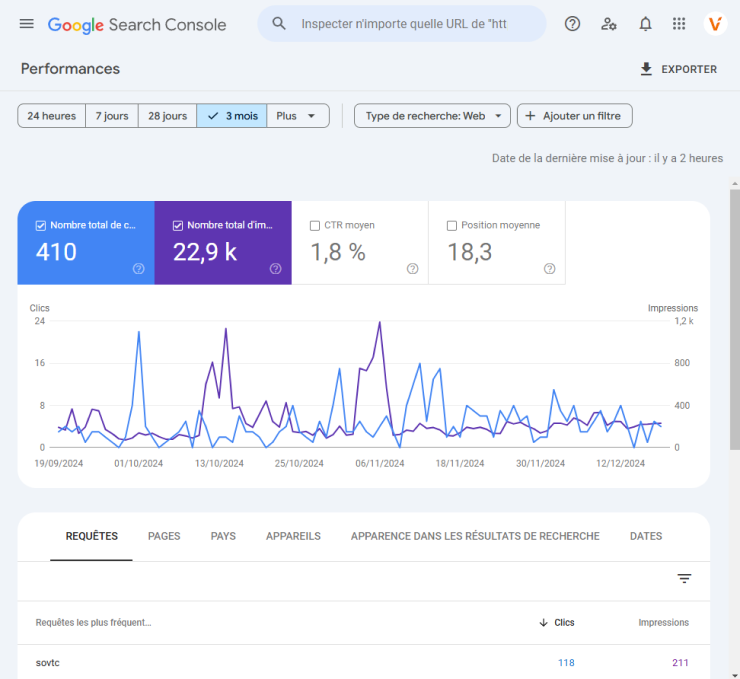Click the 13/10/2024 date on chart axis
Screen dimensions: 740x679
tap(219, 463)
